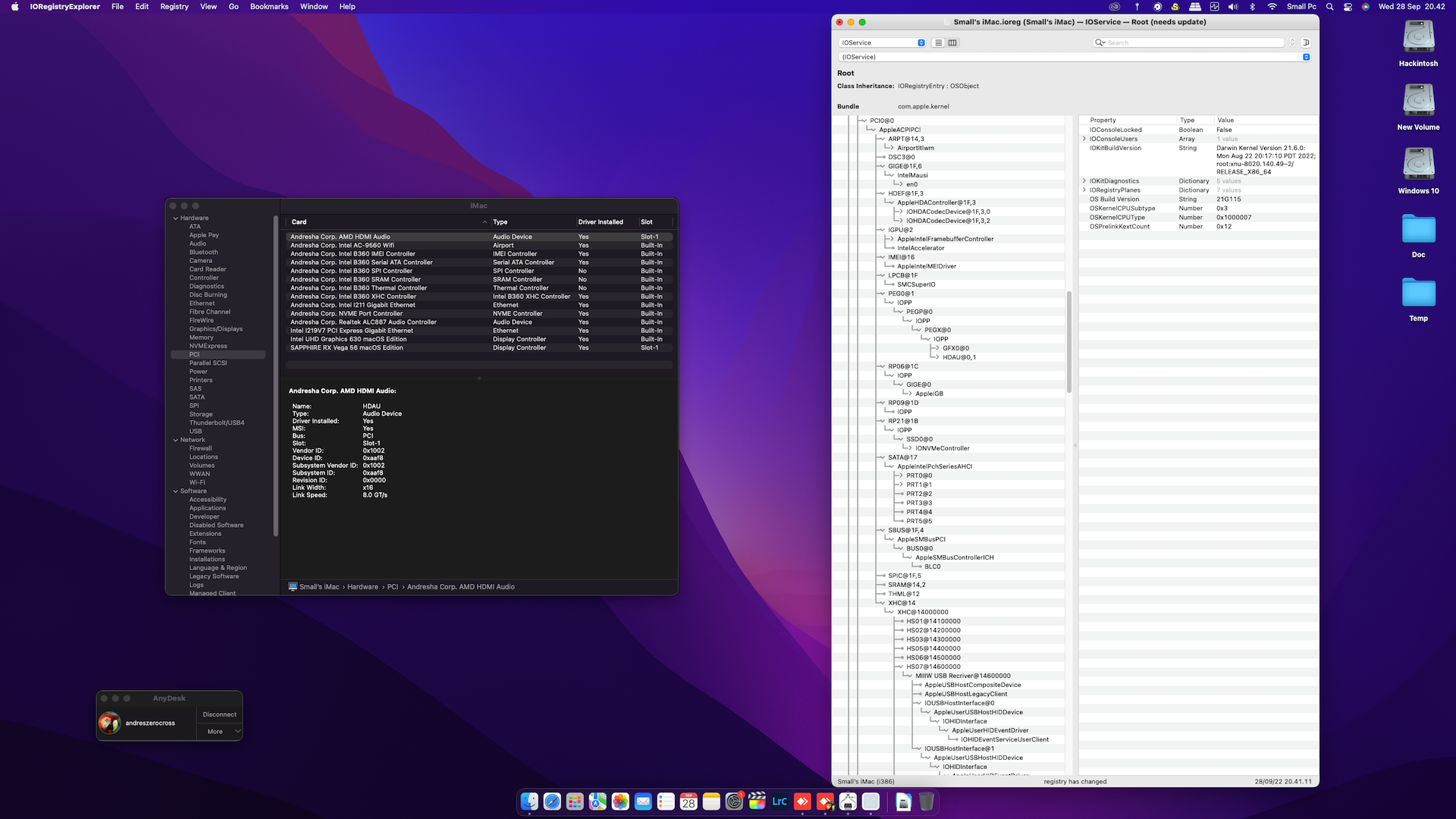This screenshot has height=819, width=1456.
Task: Open System Information from the dock
Action: point(848,802)
